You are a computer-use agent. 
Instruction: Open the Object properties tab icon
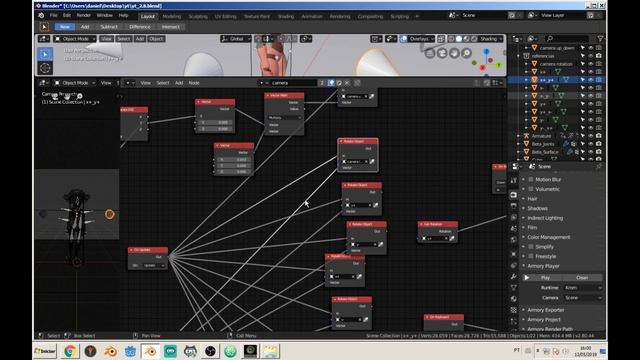(513, 254)
